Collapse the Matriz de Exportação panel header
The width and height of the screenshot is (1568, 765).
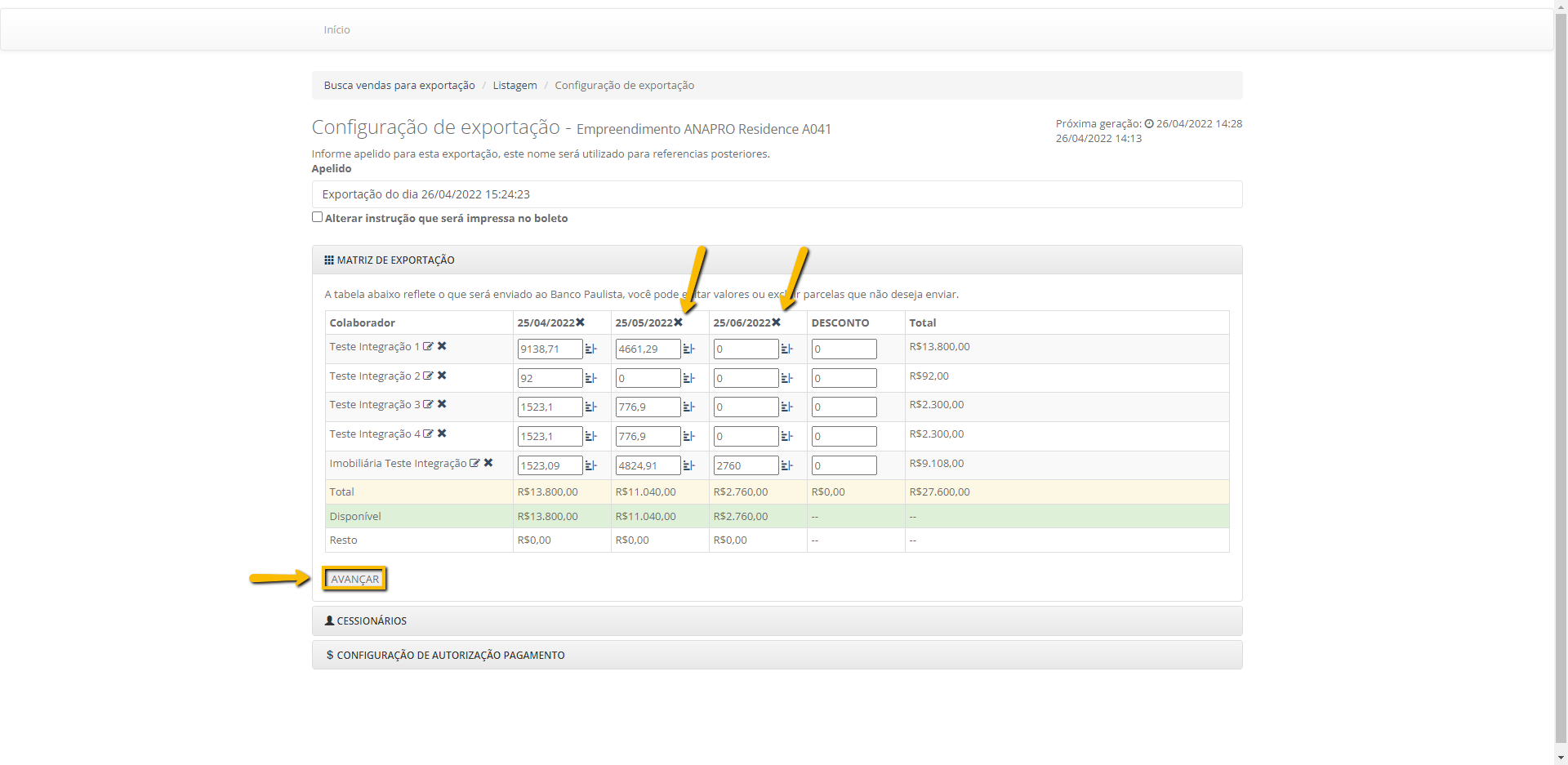(395, 260)
